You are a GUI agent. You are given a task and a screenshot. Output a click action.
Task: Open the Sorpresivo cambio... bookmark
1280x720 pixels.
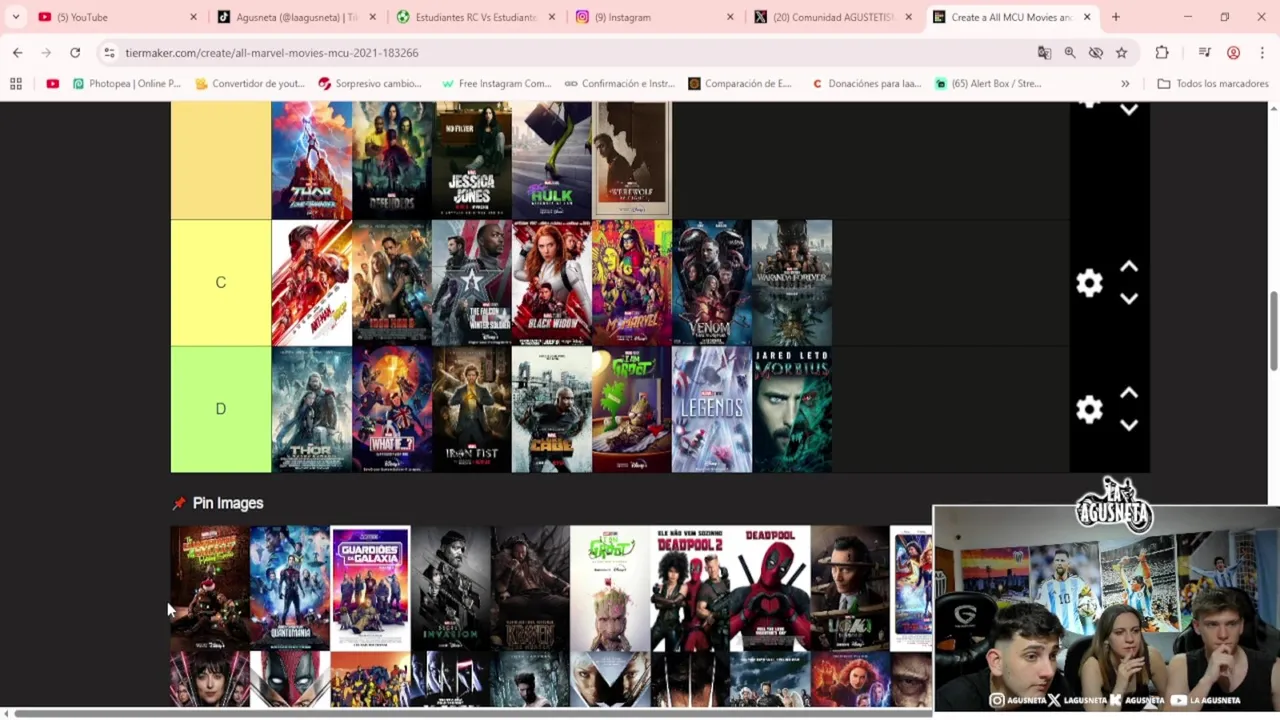[x=370, y=84]
